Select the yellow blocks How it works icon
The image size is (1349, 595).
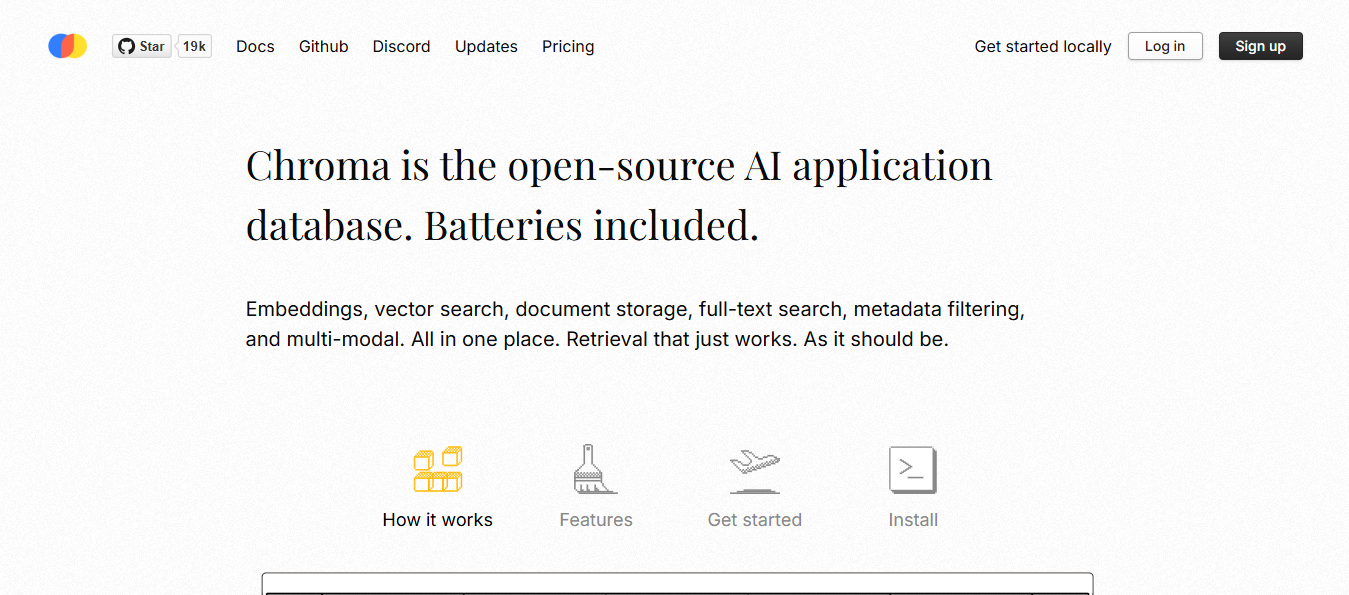pos(438,469)
